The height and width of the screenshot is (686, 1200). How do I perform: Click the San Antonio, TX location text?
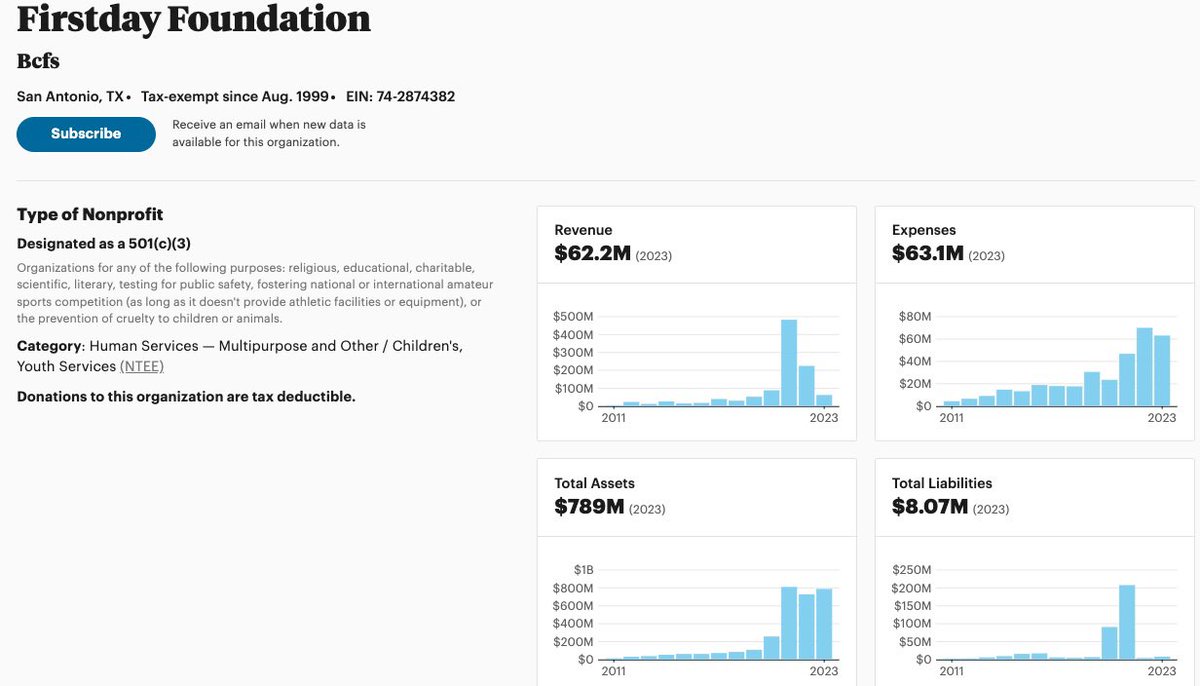coord(70,97)
